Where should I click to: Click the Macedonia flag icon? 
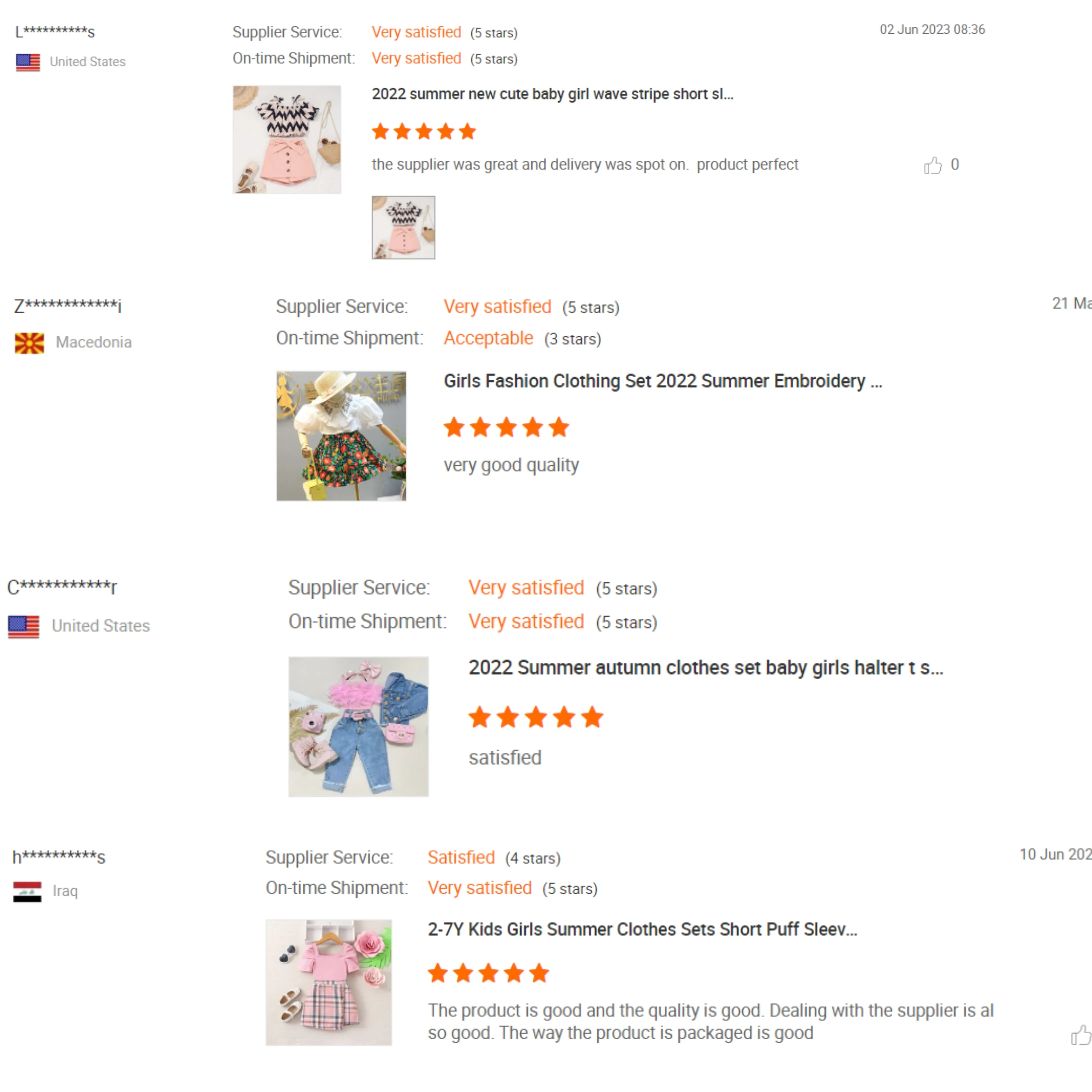click(29, 343)
